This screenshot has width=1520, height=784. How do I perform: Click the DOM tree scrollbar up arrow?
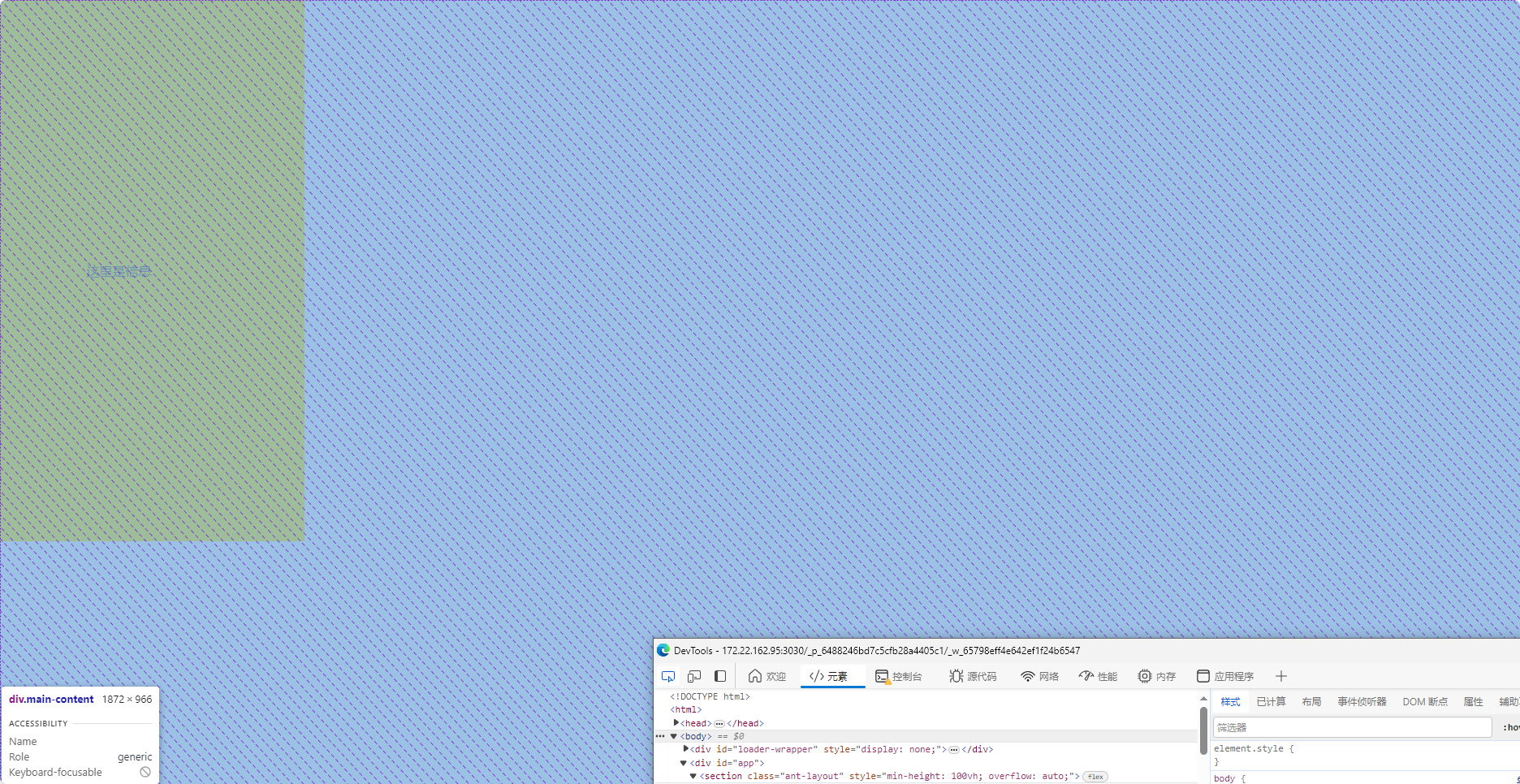pos(1204,698)
